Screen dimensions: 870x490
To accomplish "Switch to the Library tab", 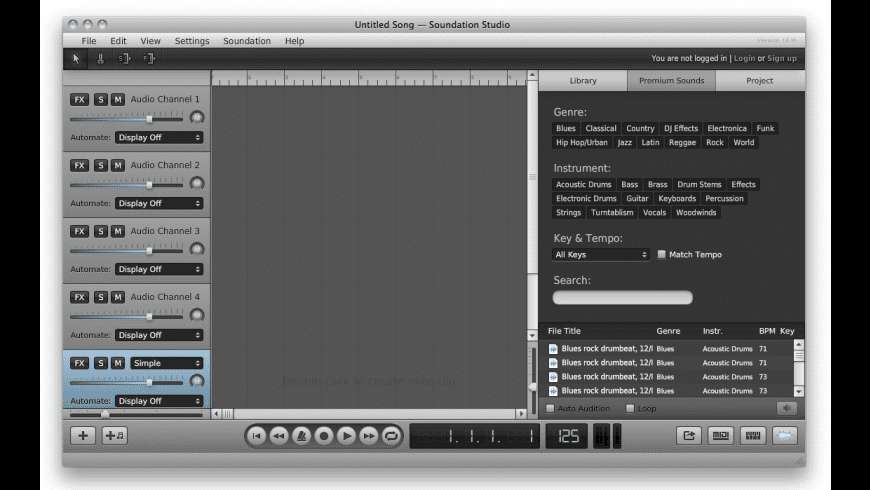I will click(x=583, y=81).
